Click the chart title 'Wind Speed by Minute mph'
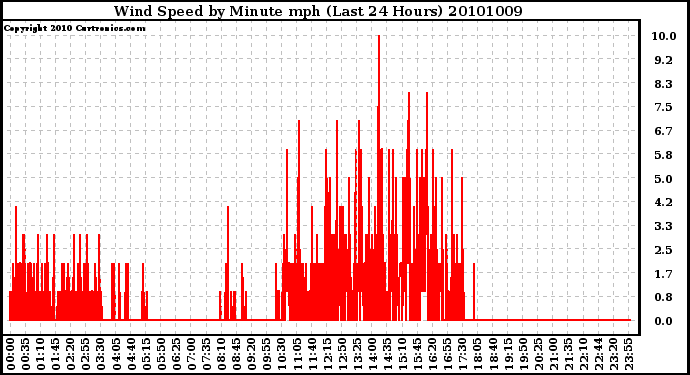Screen dimensions: 690x375 click(217, 11)
